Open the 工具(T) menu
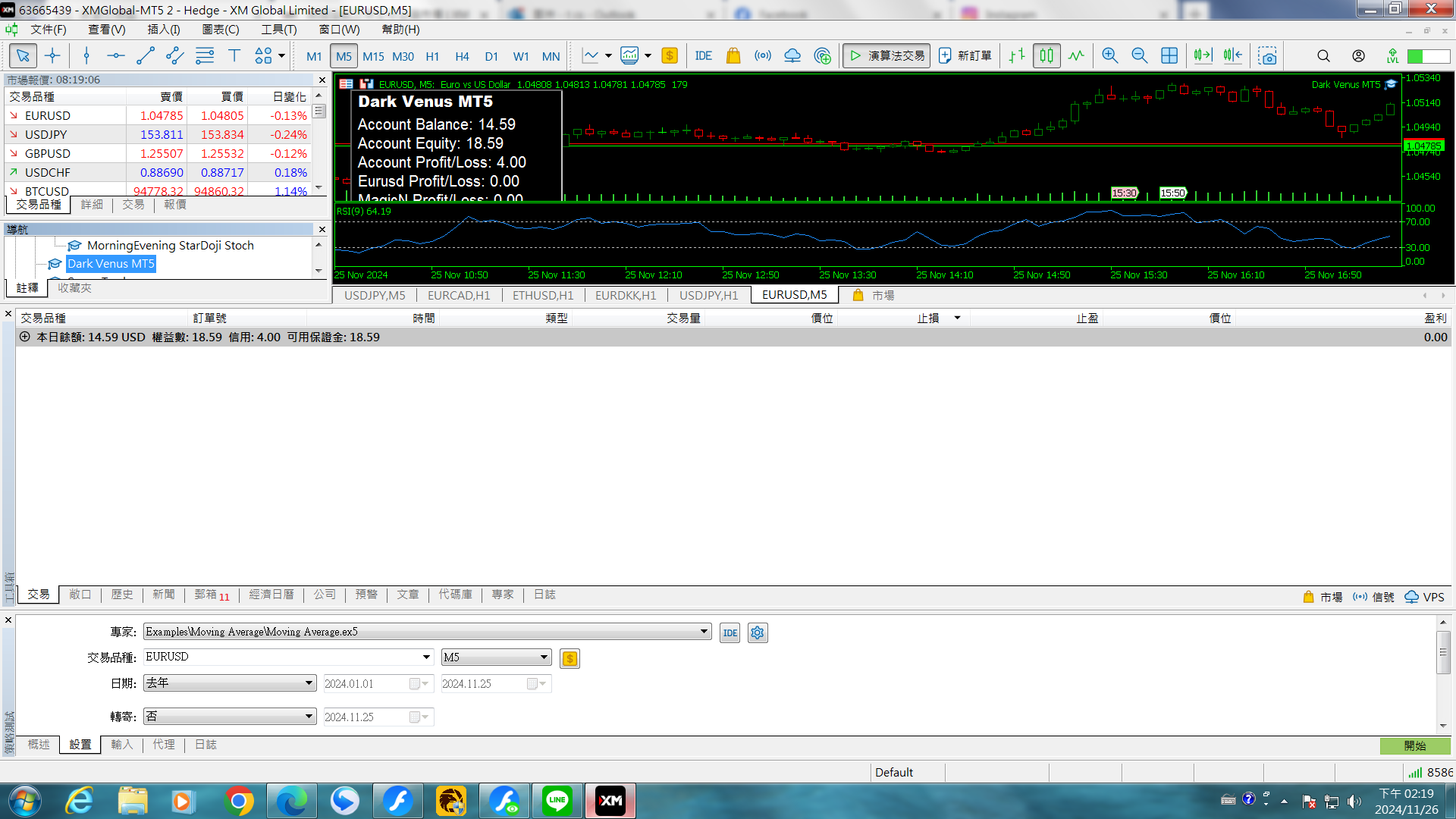This screenshot has height=819, width=1456. [279, 30]
